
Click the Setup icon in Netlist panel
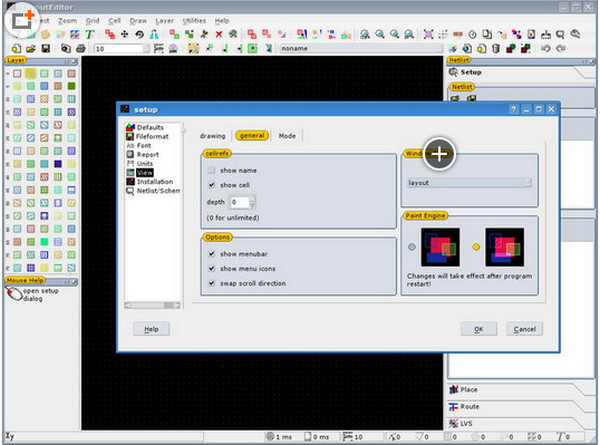(453, 72)
